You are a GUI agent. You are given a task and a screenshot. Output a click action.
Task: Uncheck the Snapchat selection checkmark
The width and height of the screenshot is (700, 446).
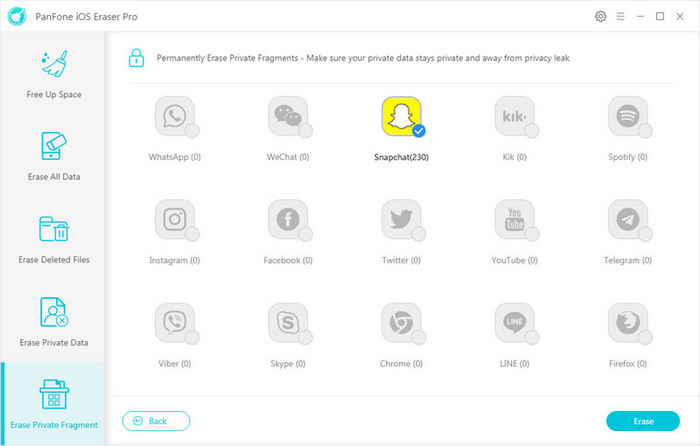419,131
